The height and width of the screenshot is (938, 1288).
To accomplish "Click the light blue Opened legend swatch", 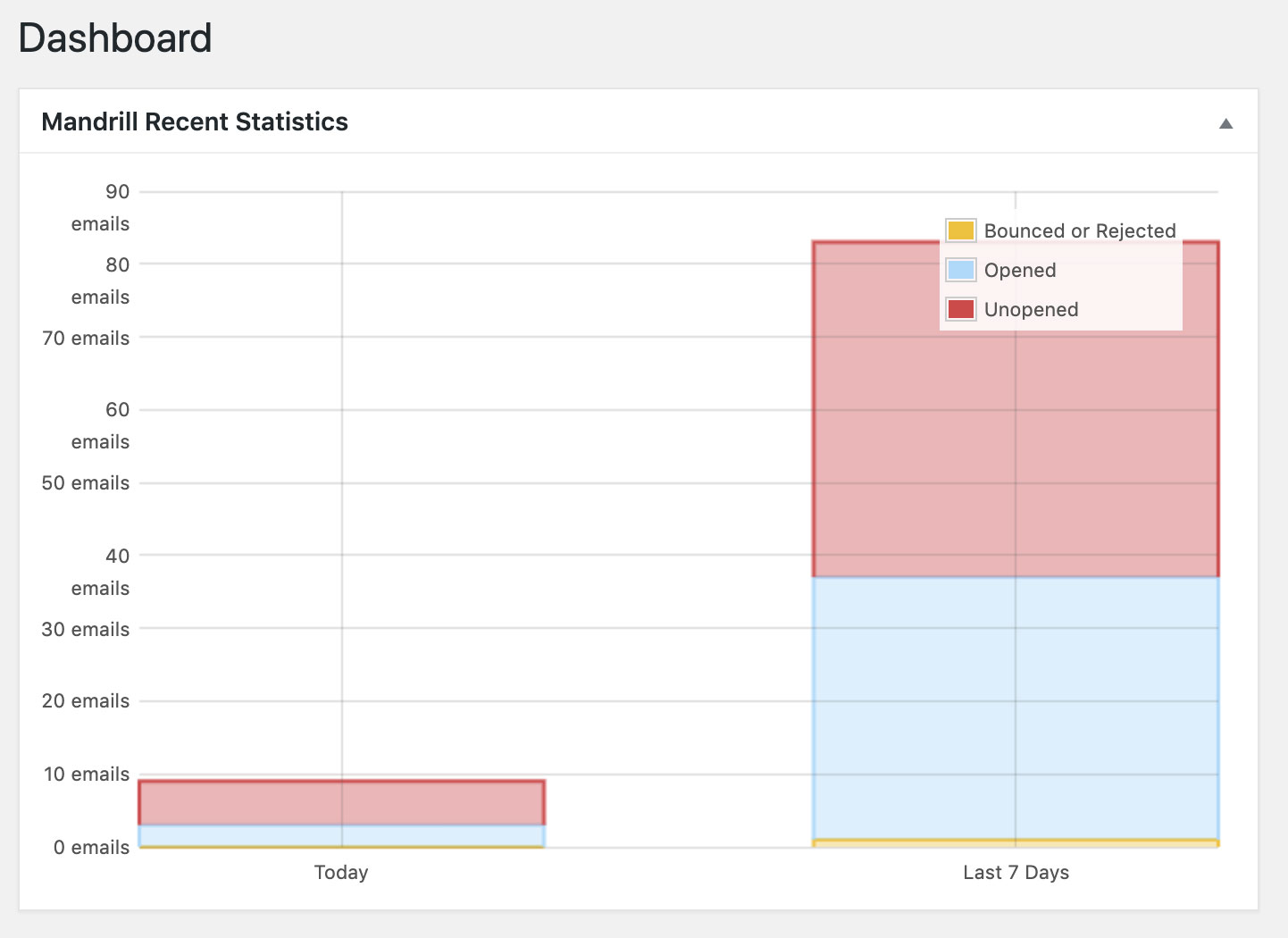I will pos(960,270).
